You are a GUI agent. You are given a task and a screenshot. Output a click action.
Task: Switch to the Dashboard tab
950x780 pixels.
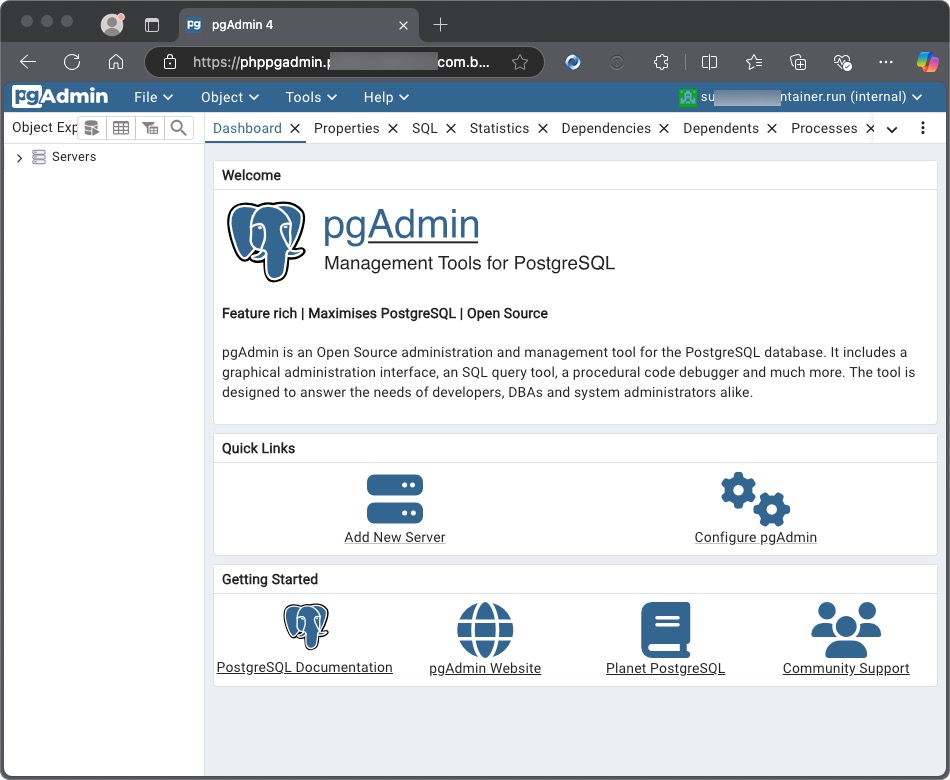coord(247,128)
